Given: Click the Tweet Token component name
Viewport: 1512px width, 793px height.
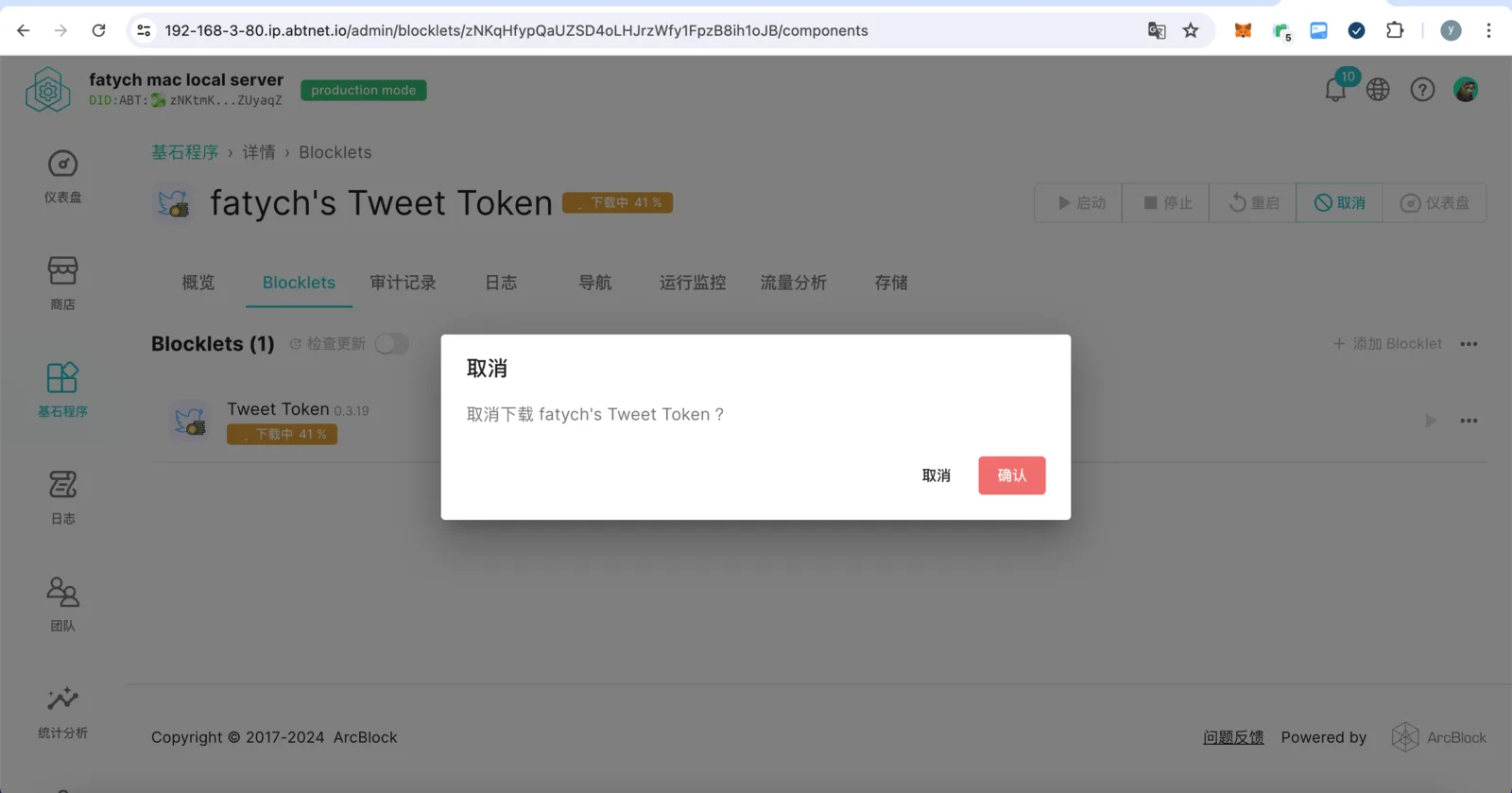Looking at the screenshot, I should pyautogui.click(x=278, y=409).
